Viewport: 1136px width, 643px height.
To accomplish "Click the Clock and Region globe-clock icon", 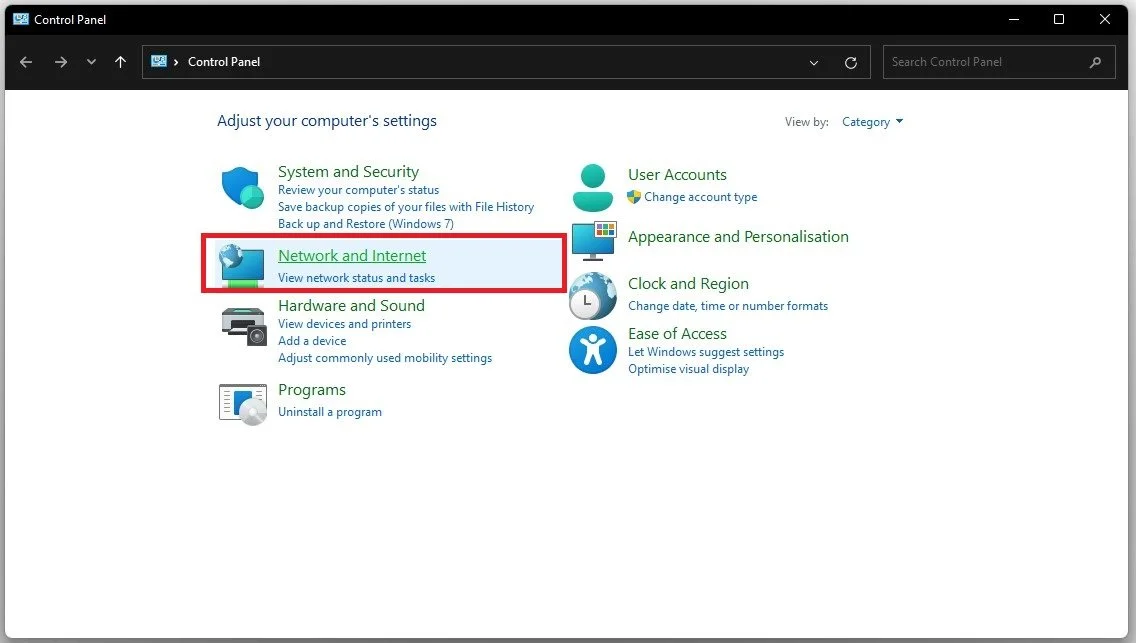I will pyautogui.click(x=593, y=295).
